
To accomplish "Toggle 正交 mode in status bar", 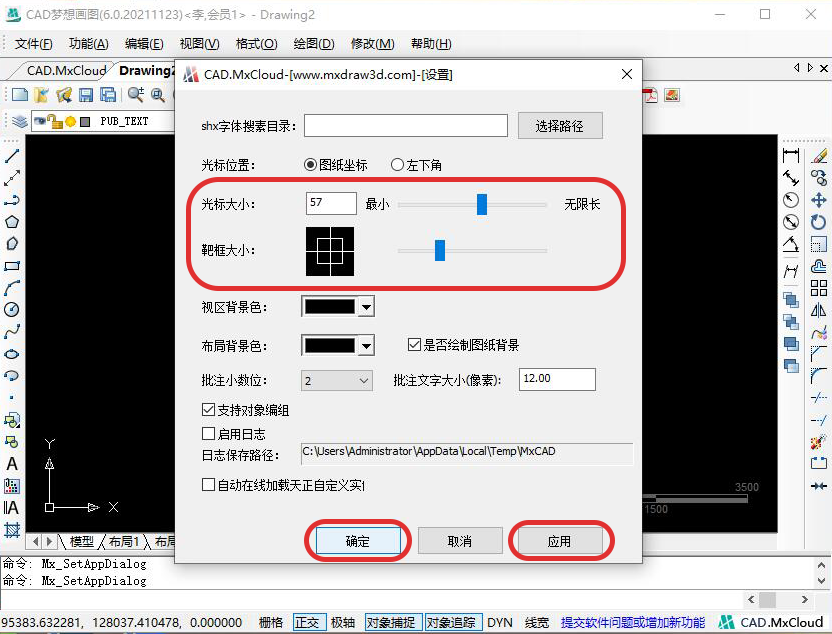I will click(x=308, y=622).
